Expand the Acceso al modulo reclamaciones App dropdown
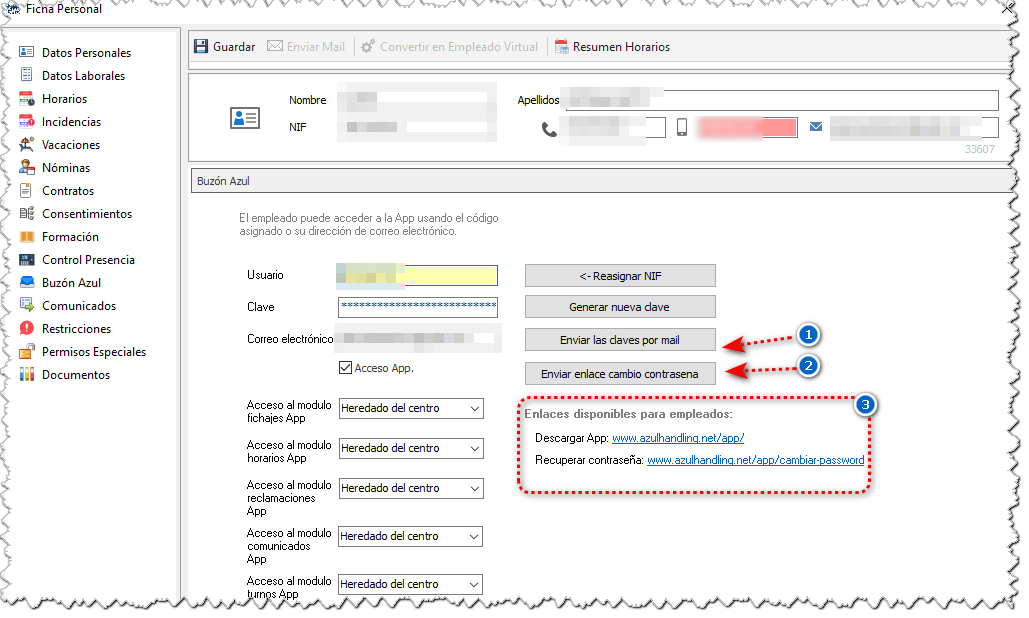Image resolution: width=1029 pixels, height=618 pixels. pyautogui.click(x=411, y=488)
